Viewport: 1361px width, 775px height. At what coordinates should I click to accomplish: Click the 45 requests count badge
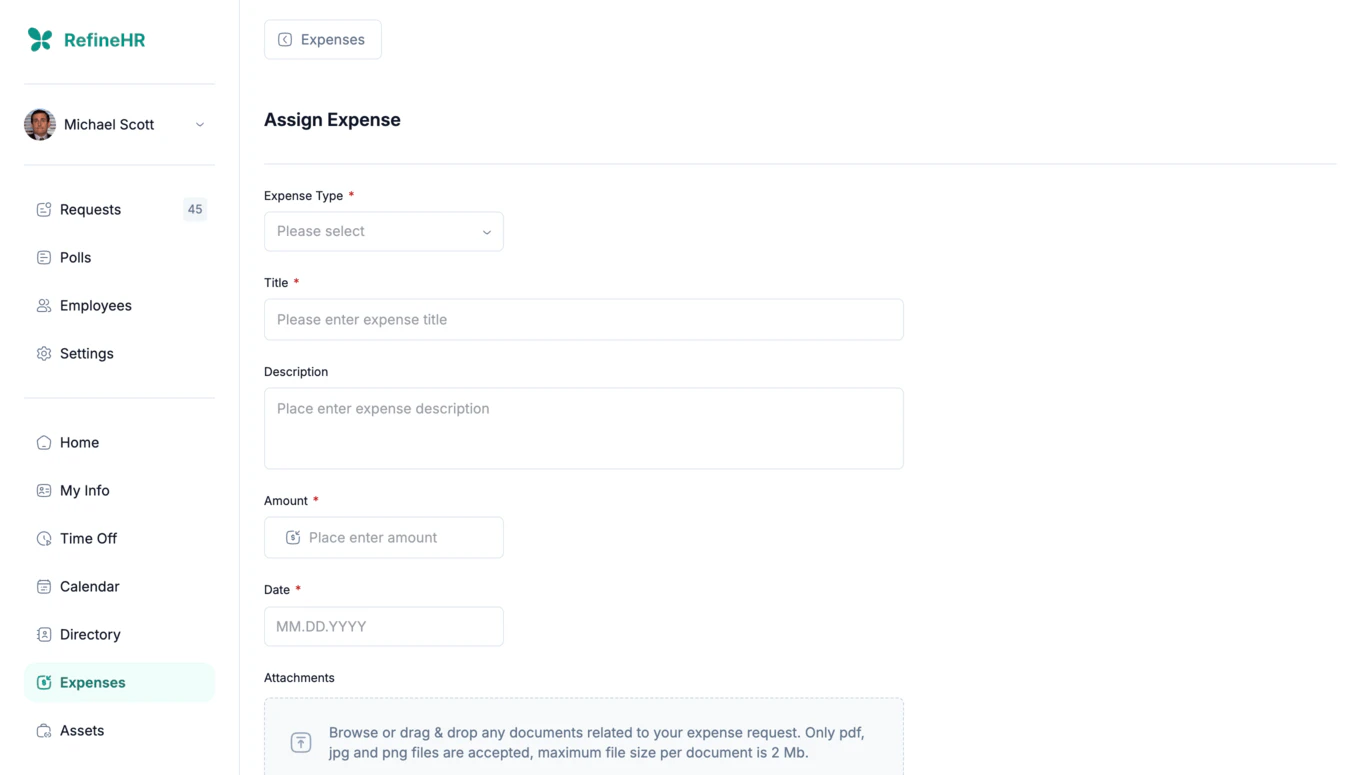coord(194,209)
